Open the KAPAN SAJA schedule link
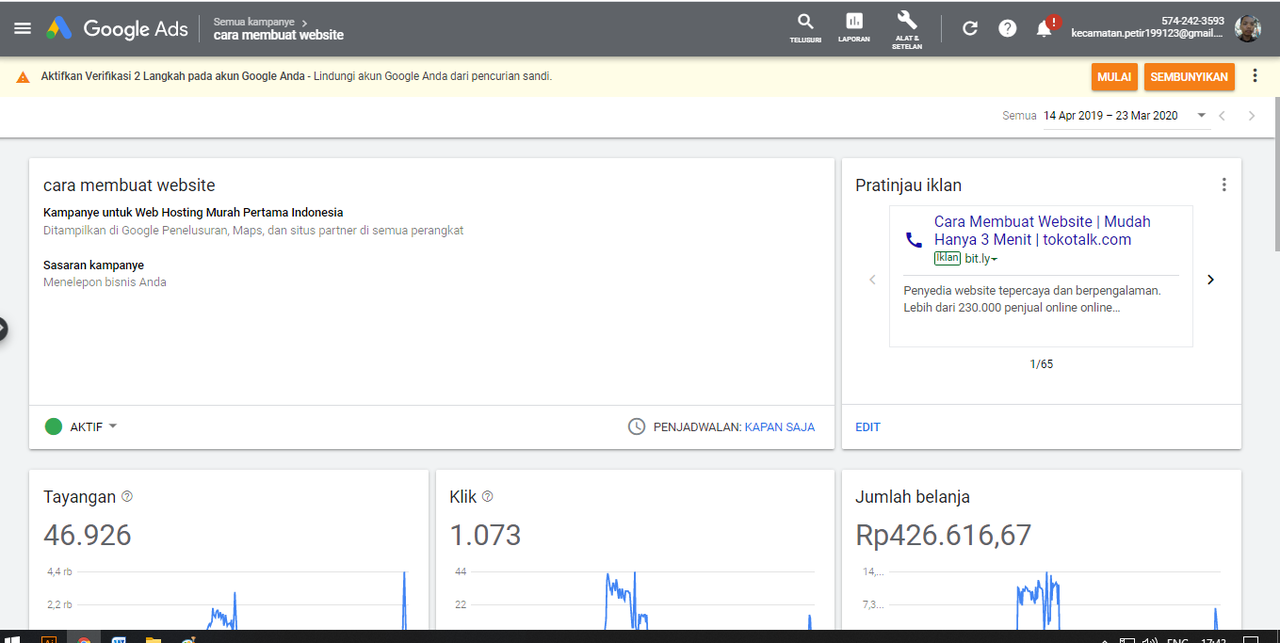The image size is (1280, 643). click(x=780, y=427)
